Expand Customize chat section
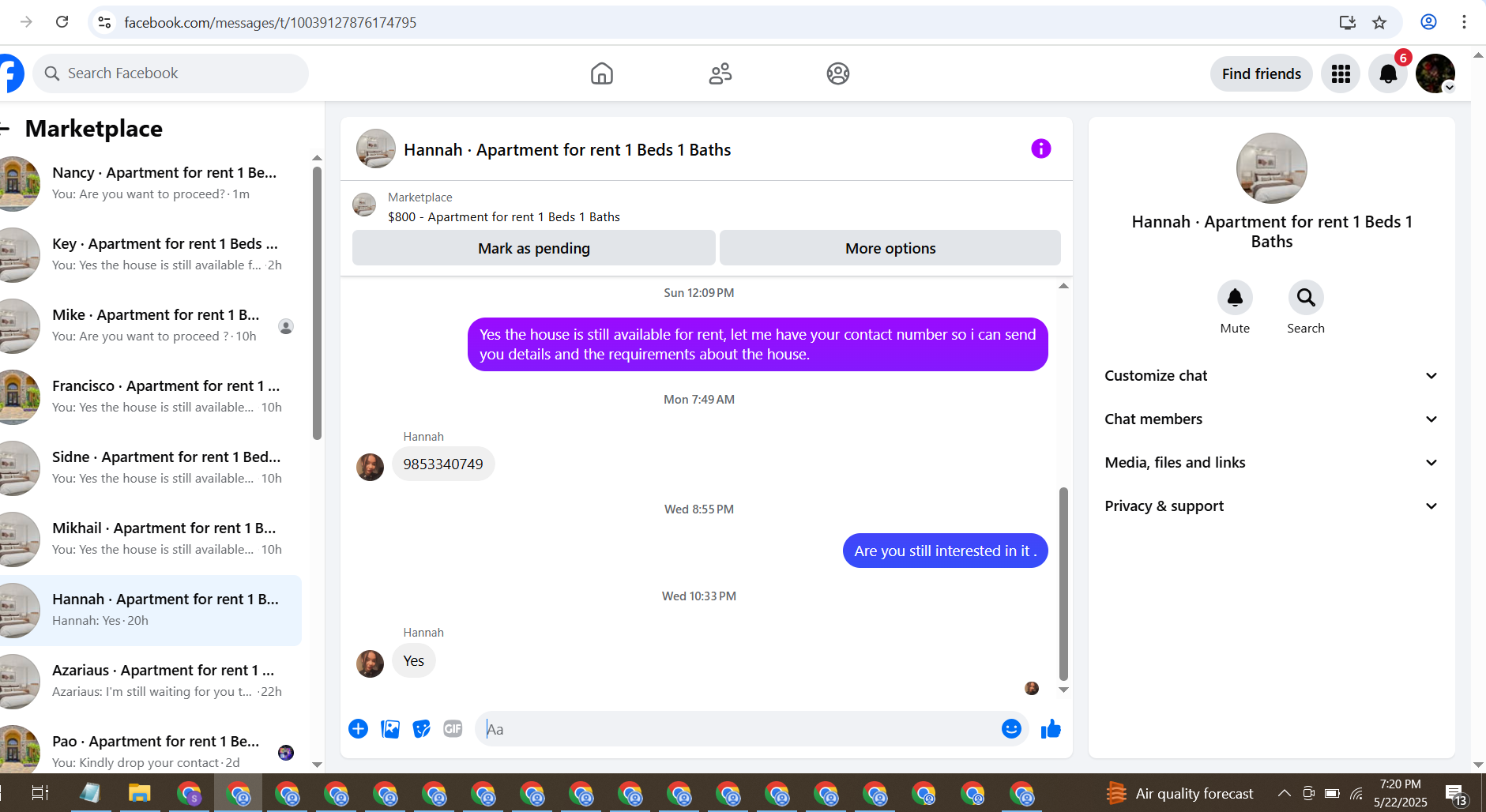This screenshot has height=812, width=1486. pyautogui.click(x=1271, y=376)
